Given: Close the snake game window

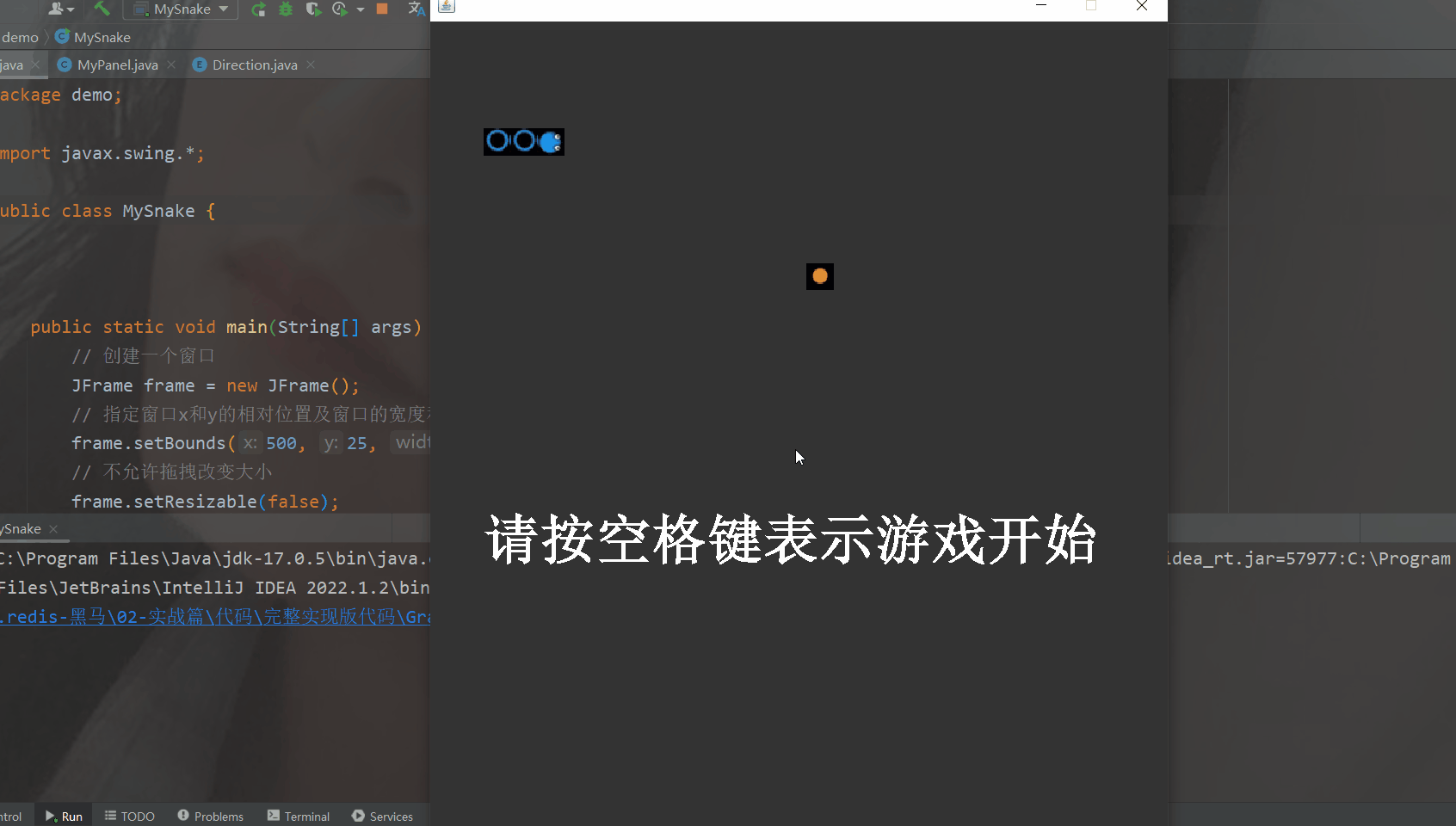Looking at the screenshot, I should coord(1142,6).
